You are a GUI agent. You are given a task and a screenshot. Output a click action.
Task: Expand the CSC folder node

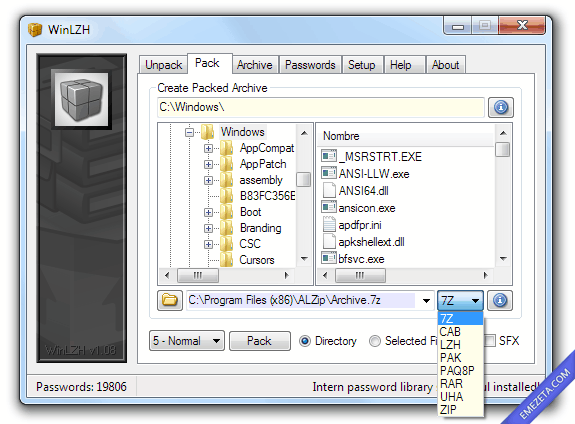click(208, 244)
